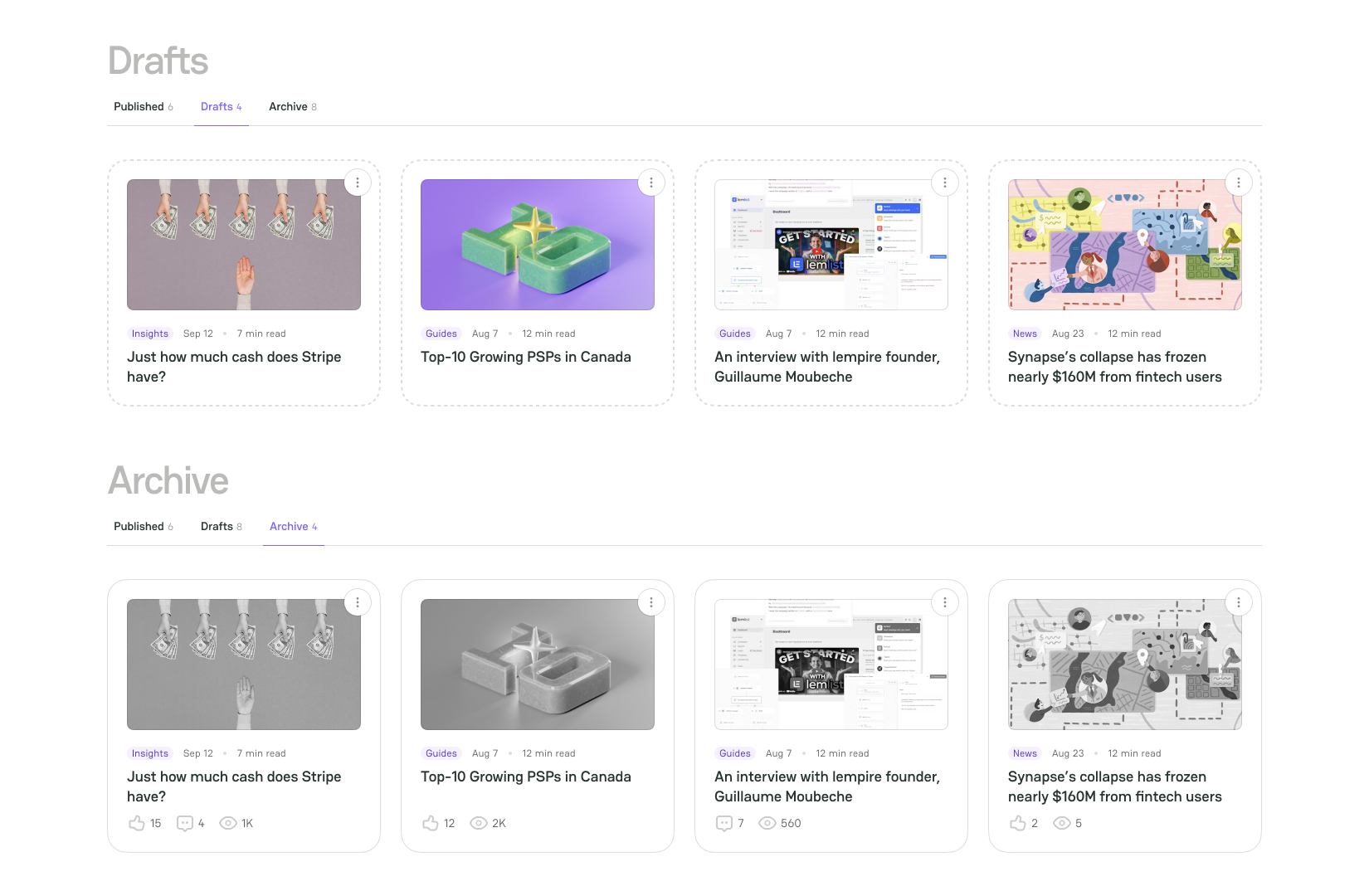Click the Guides tag on archived lempire card
Image resolution: width=1369 pixels, height=896 pixels.
(734, 753)
